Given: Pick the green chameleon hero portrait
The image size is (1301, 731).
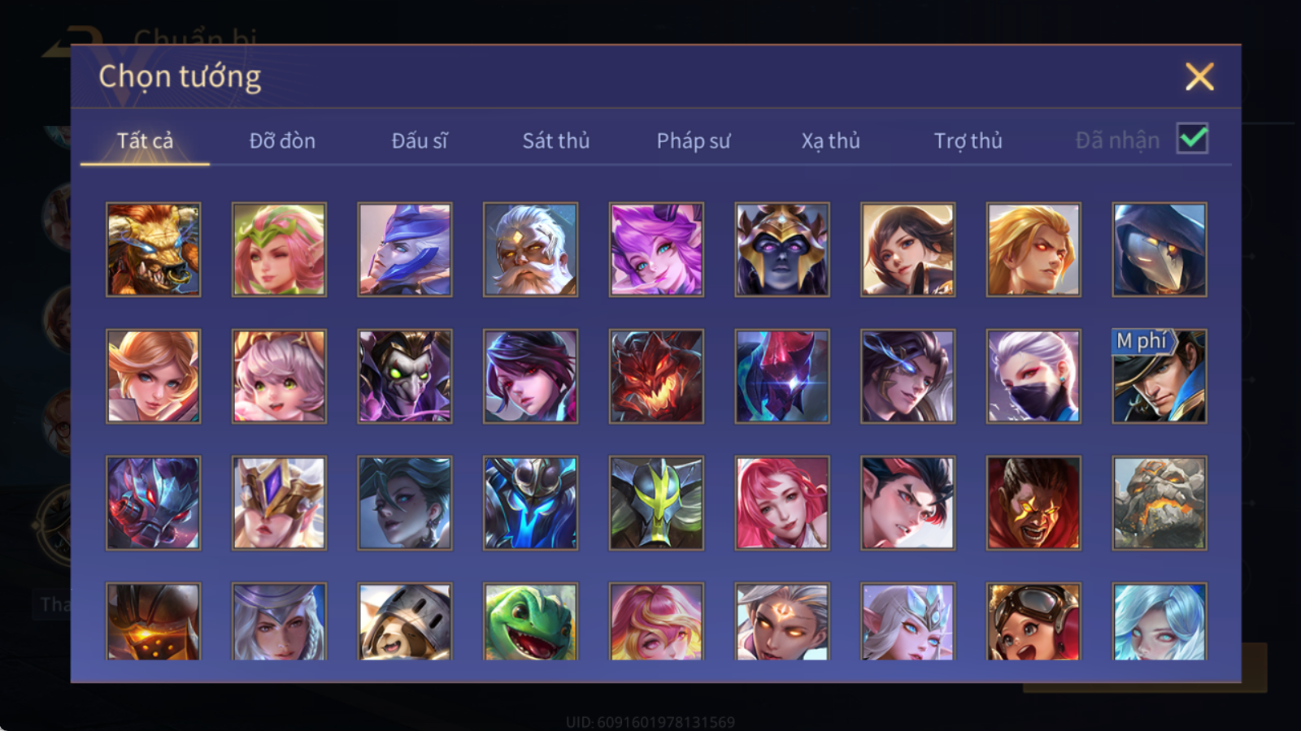Looking at the screenshot, I should (530, 622).
